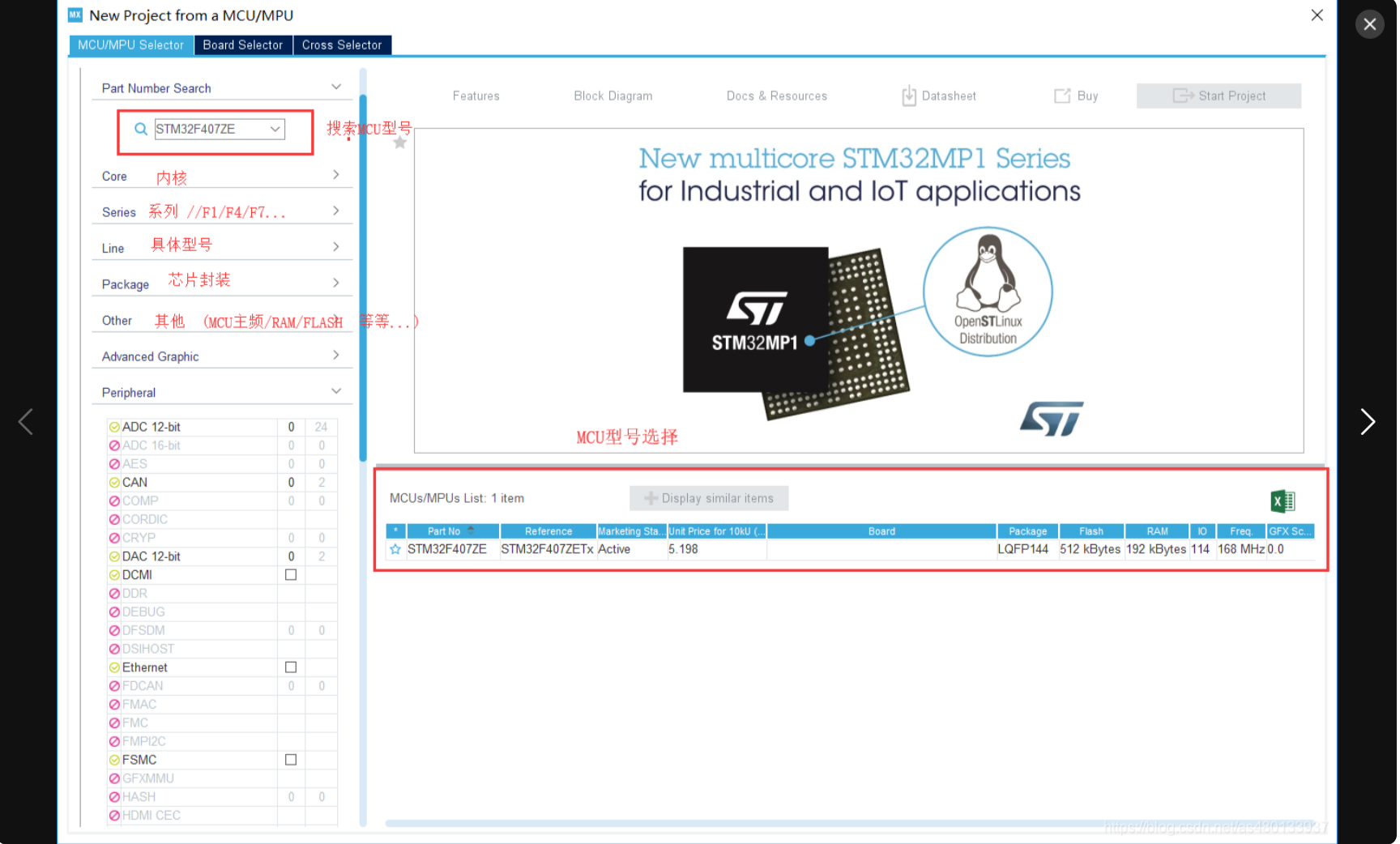Tick the Ethernet peripheral checkbox

coord(291,667)
